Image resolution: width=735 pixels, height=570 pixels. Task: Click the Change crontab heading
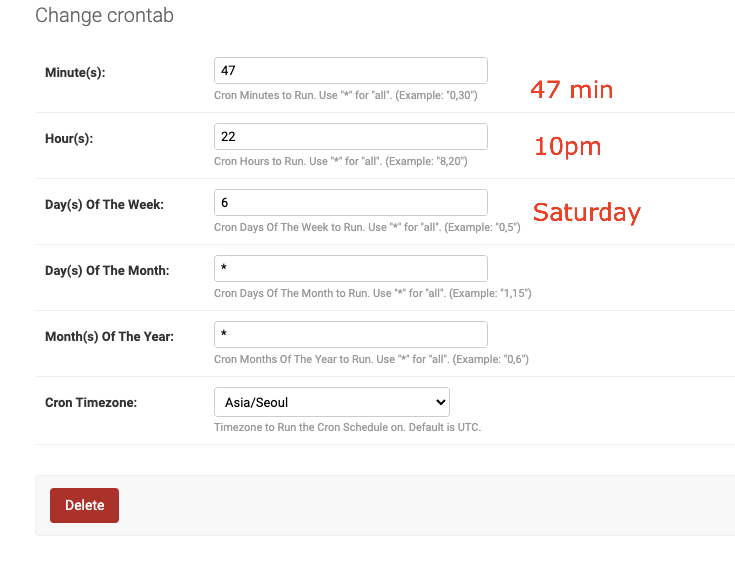(105, 15)
